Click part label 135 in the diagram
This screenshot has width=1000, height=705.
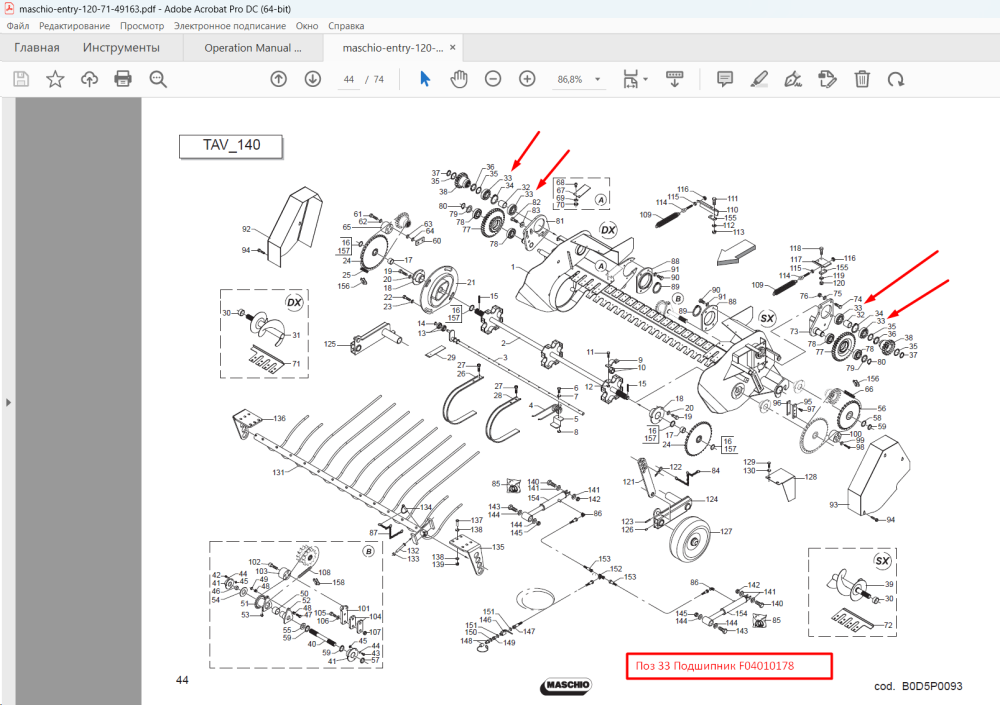[497, 547]
